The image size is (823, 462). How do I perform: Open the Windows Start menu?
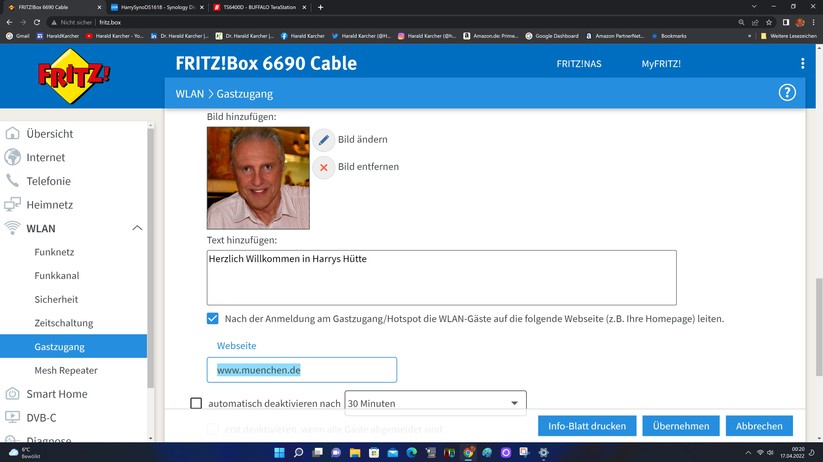point(279,453)
